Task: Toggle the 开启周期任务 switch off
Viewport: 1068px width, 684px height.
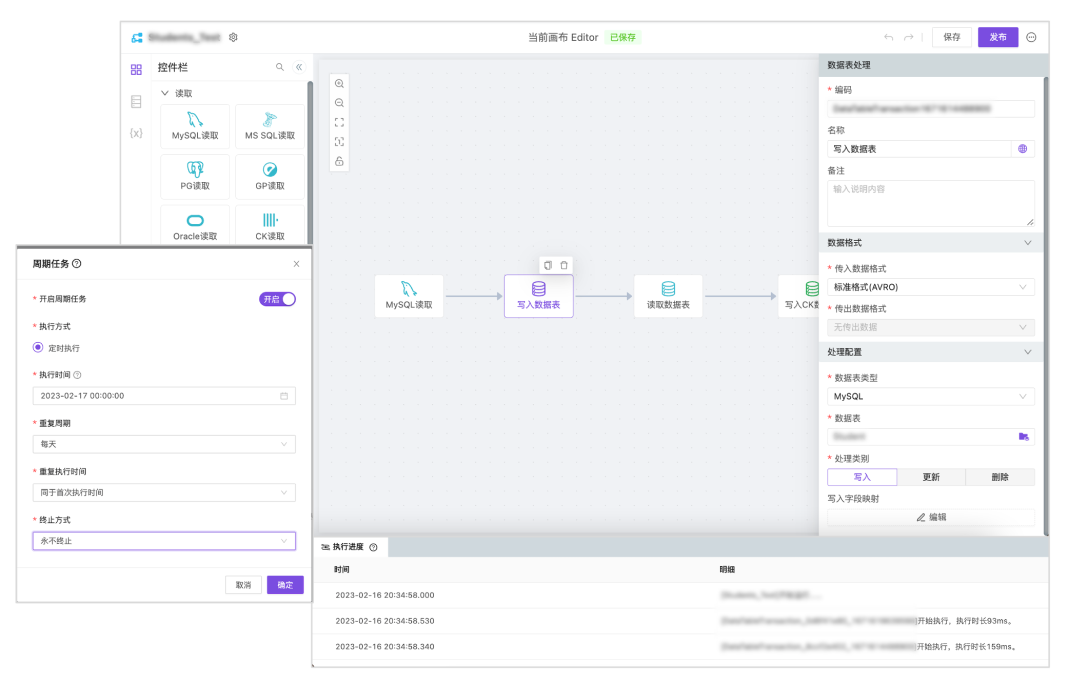Action: [x=278, y=299]
